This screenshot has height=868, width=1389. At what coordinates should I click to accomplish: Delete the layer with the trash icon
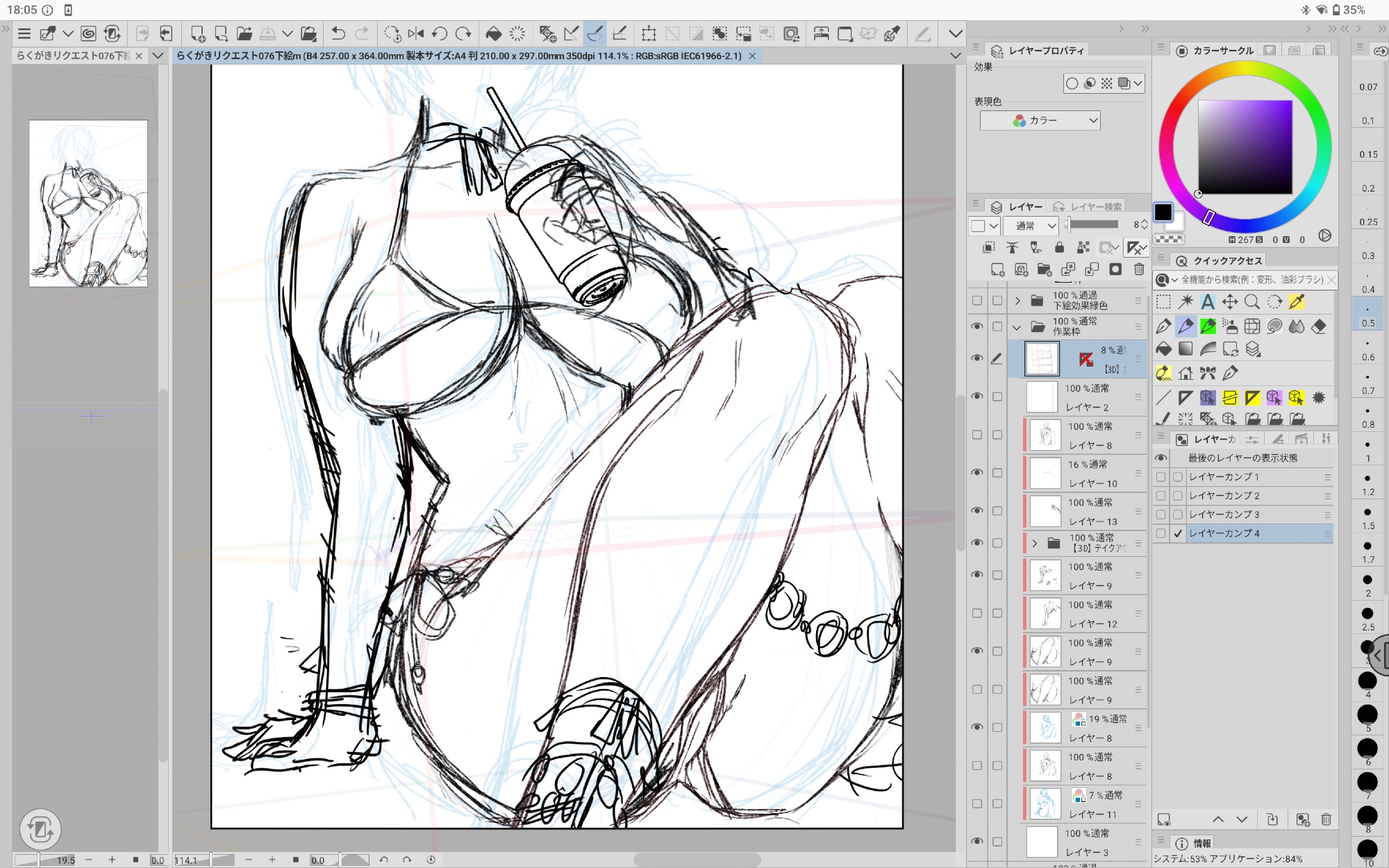1139,269
